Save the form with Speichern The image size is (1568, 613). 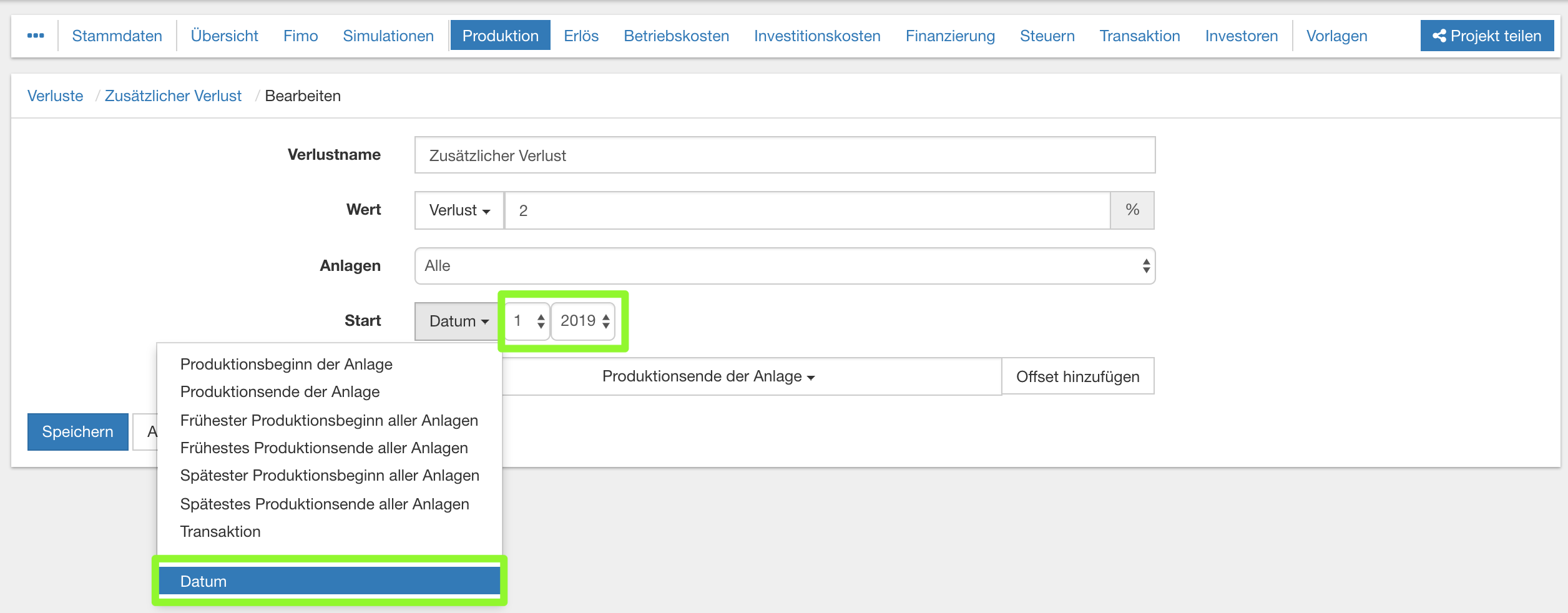tap(77, 431)
